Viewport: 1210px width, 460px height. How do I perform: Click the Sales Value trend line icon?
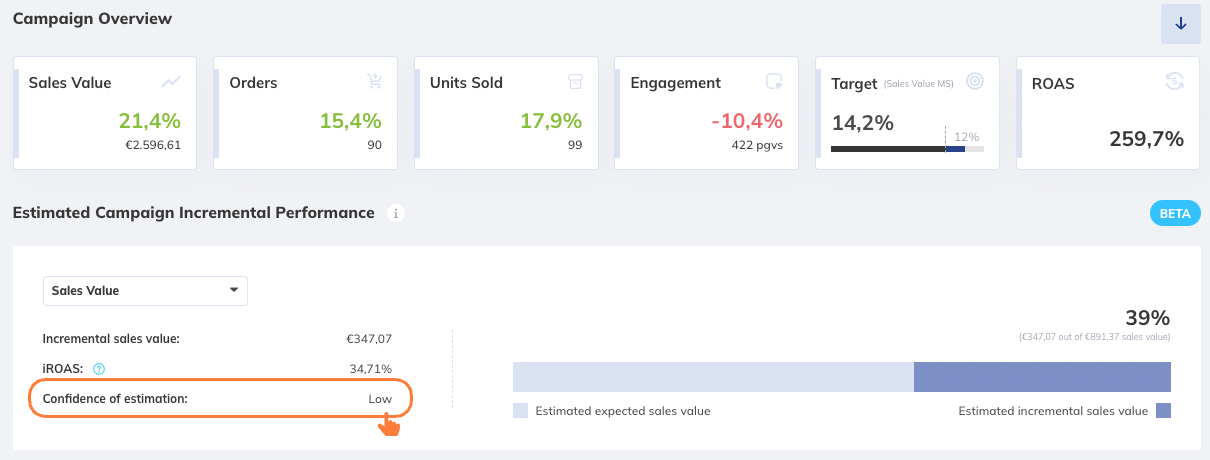172,82
